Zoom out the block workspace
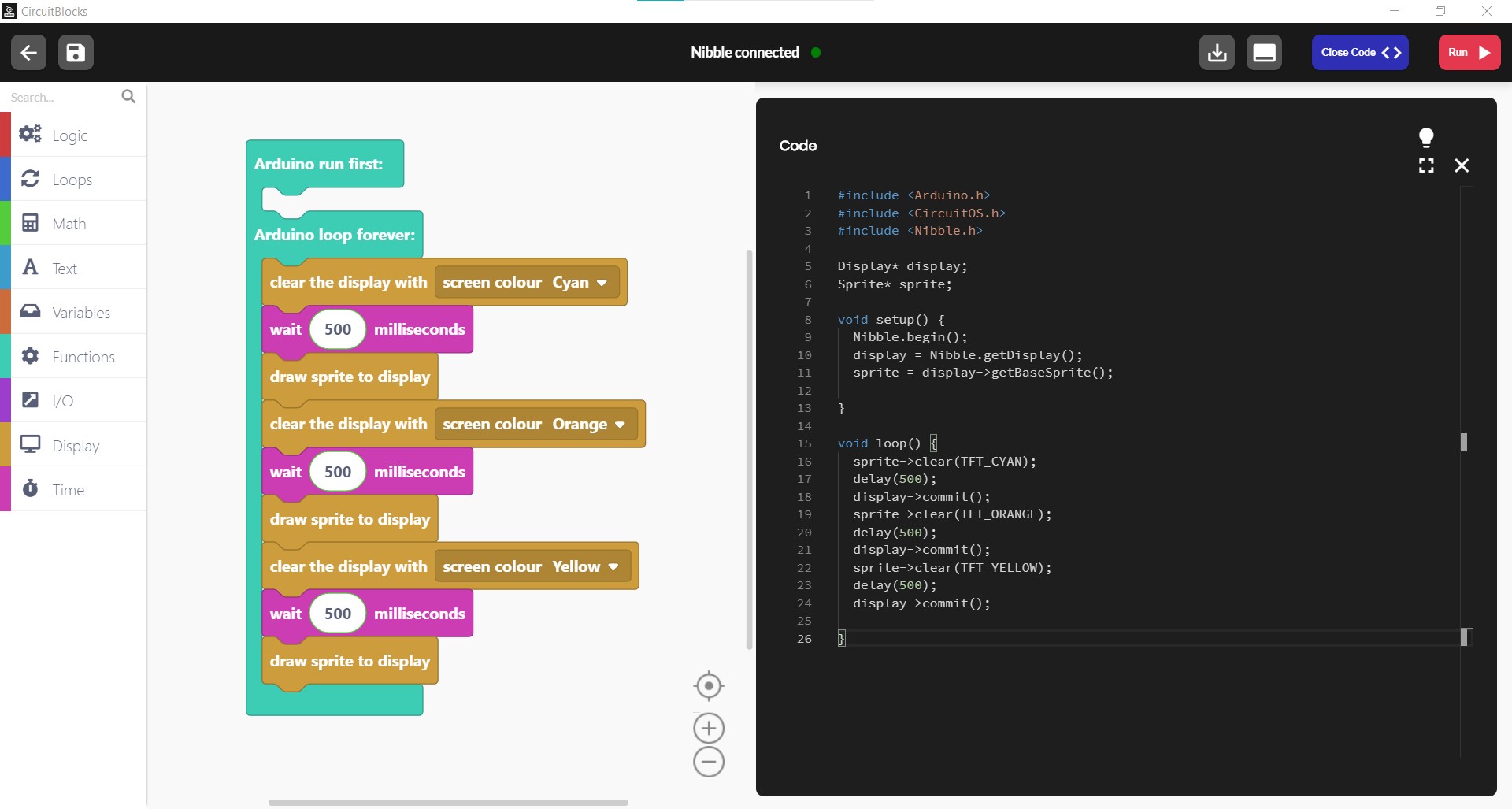The height and width of the screenshot is (809, 1512). click(709, 762)
